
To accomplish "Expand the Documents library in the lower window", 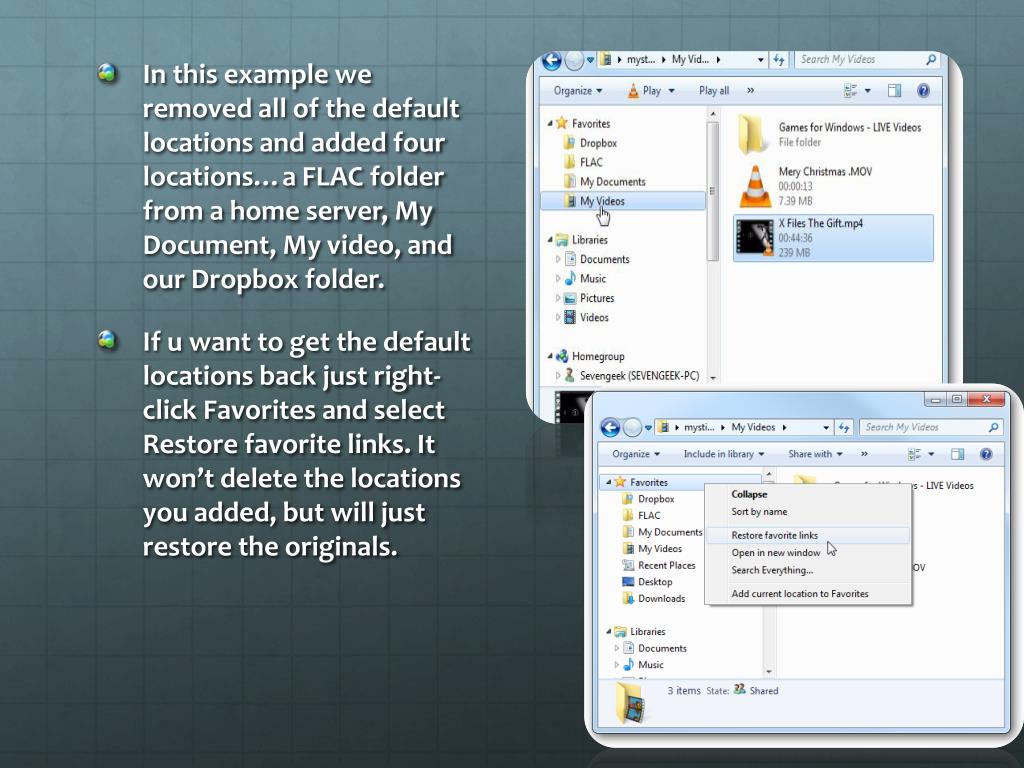I will click(616, 648).
